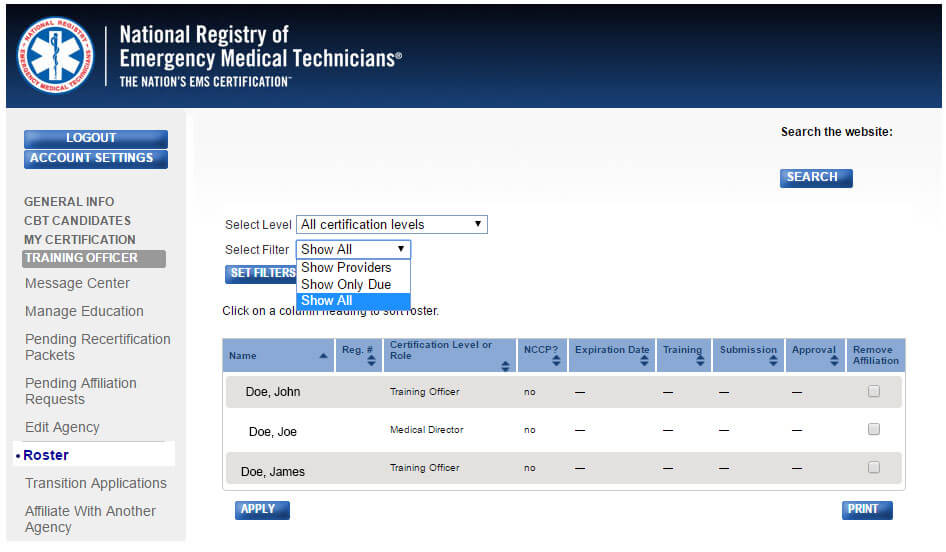Viewport: 946px width, 552px height.
Task: Choose Show Providers filter option
Action: (353, 267)
